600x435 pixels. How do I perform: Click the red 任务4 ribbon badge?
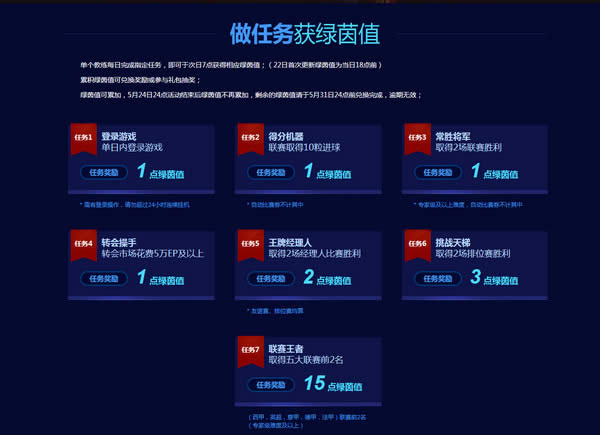(x=83, y=244)
